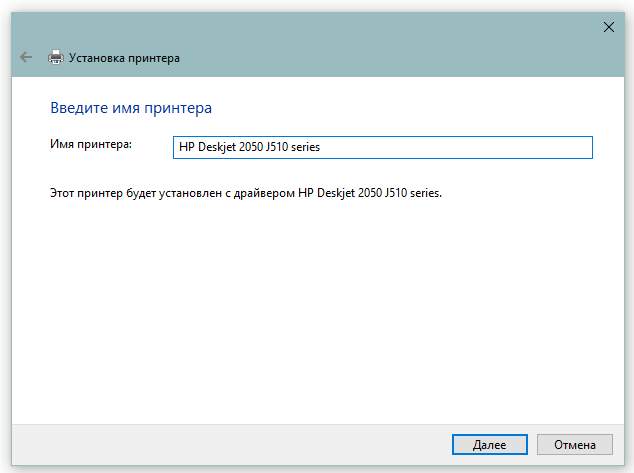Click the word 'series' in name field
The height and width of the screenshot is (473, 634).
(305, 147)
